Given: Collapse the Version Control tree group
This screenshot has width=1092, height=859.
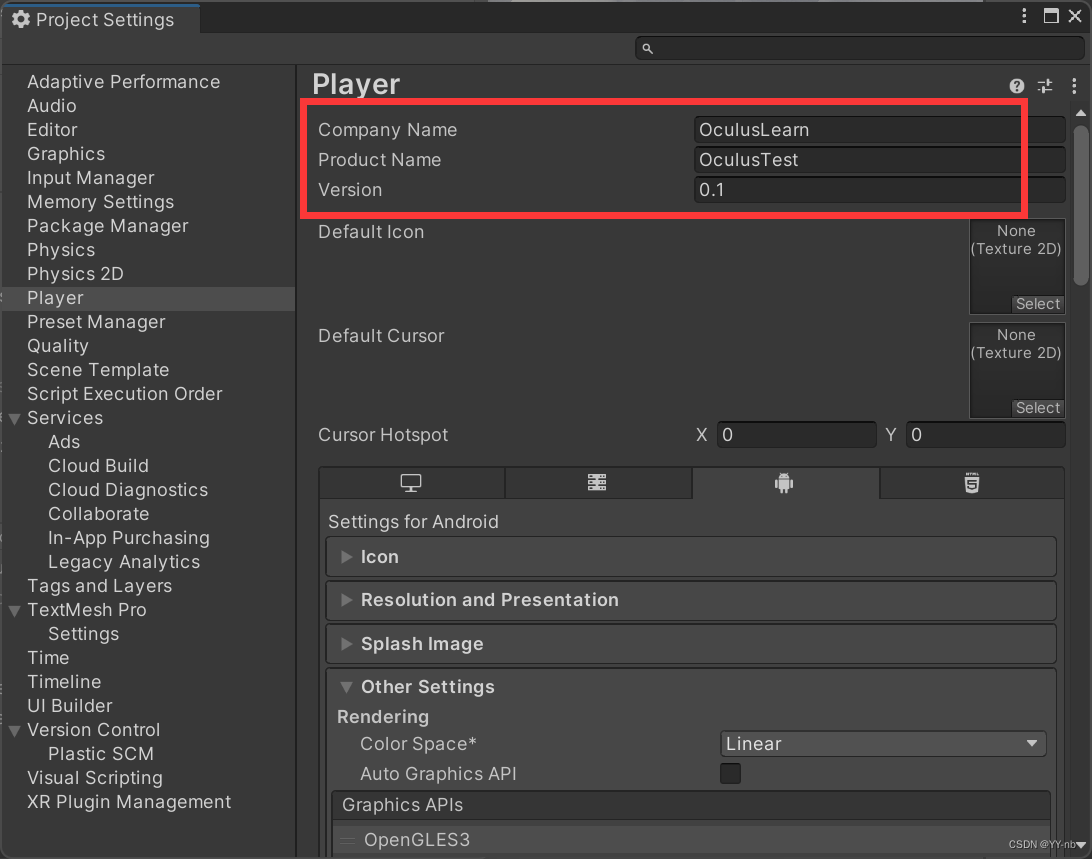Looking at the screenshot, I should click(15, 731).
